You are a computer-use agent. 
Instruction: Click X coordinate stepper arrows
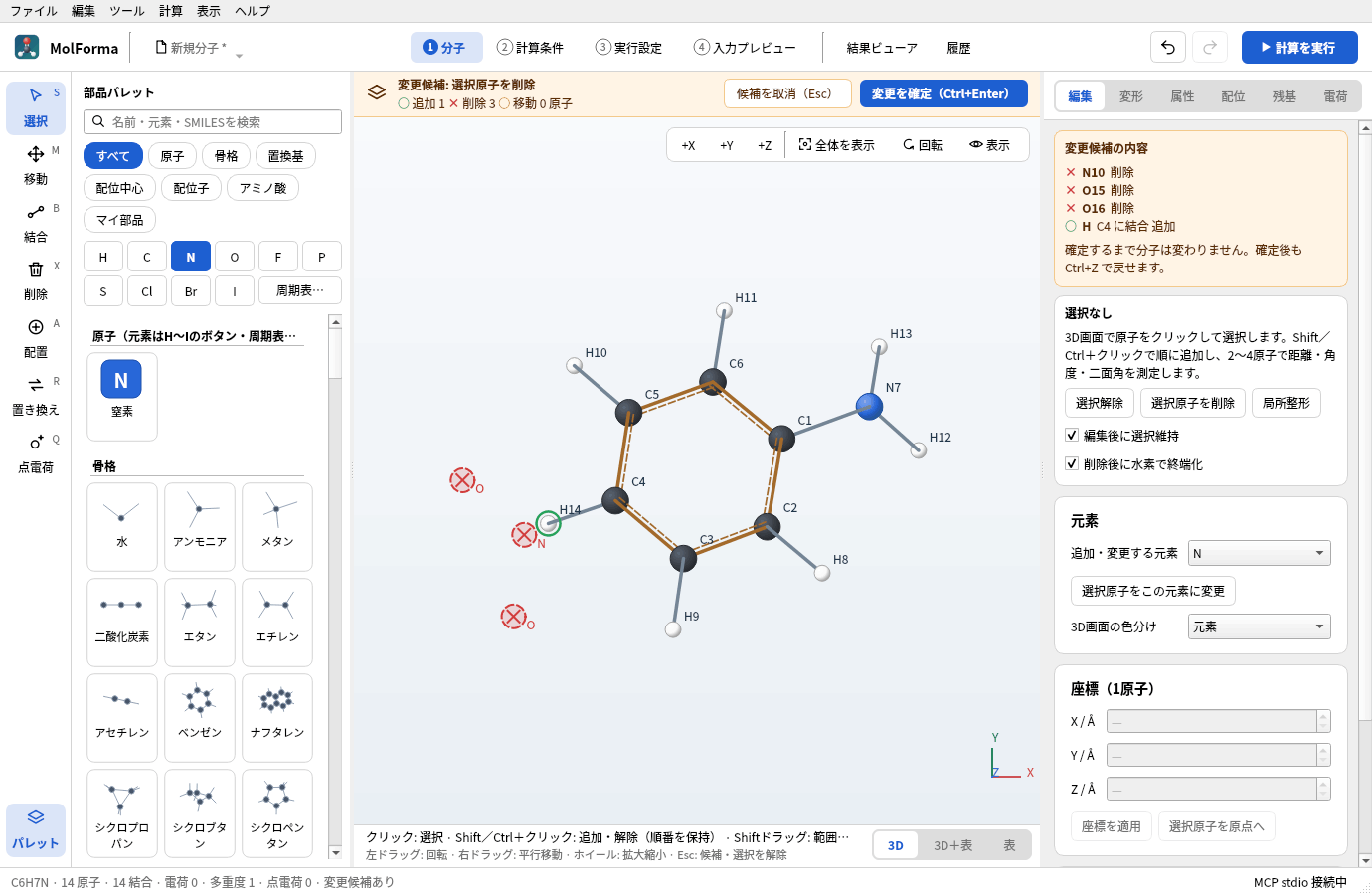pyautogui.click(x=1323, y=721)
